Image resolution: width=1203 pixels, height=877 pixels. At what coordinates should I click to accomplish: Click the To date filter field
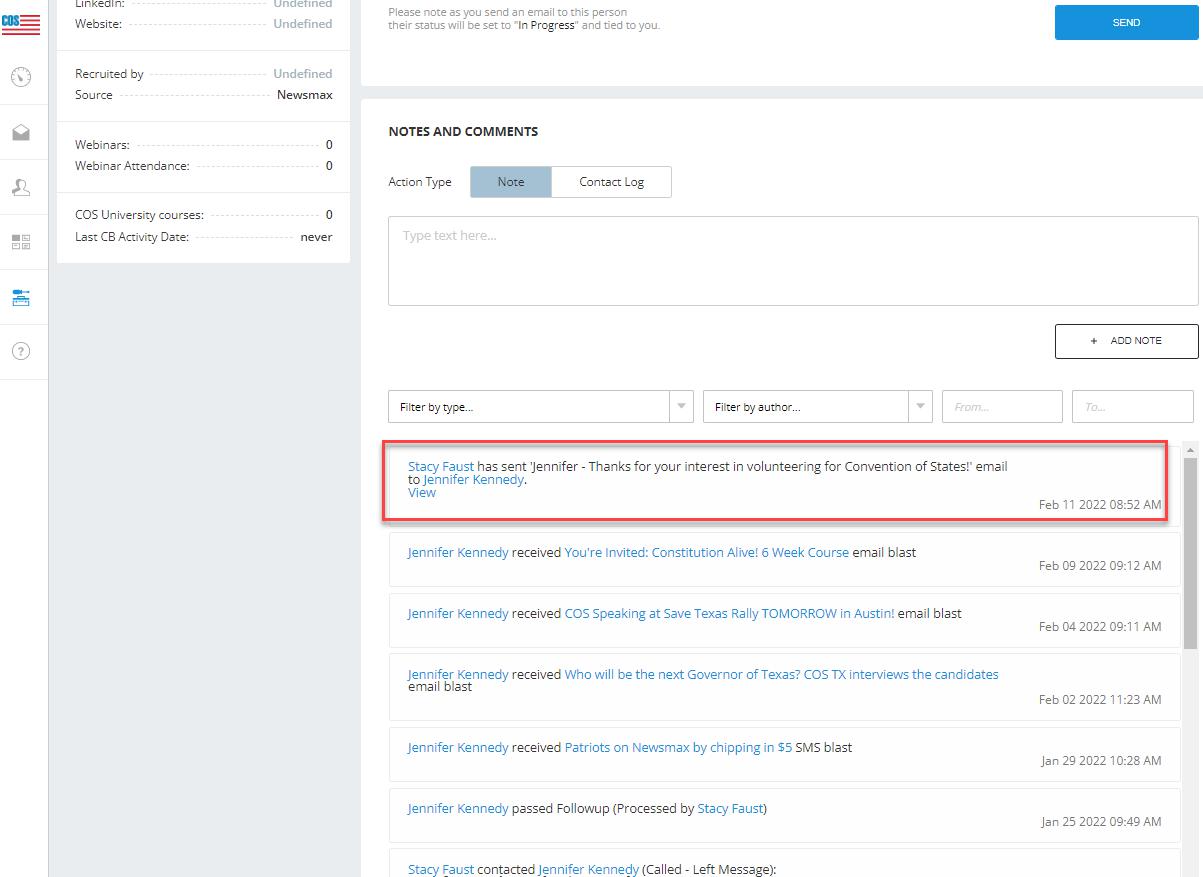coord(1132,407)
